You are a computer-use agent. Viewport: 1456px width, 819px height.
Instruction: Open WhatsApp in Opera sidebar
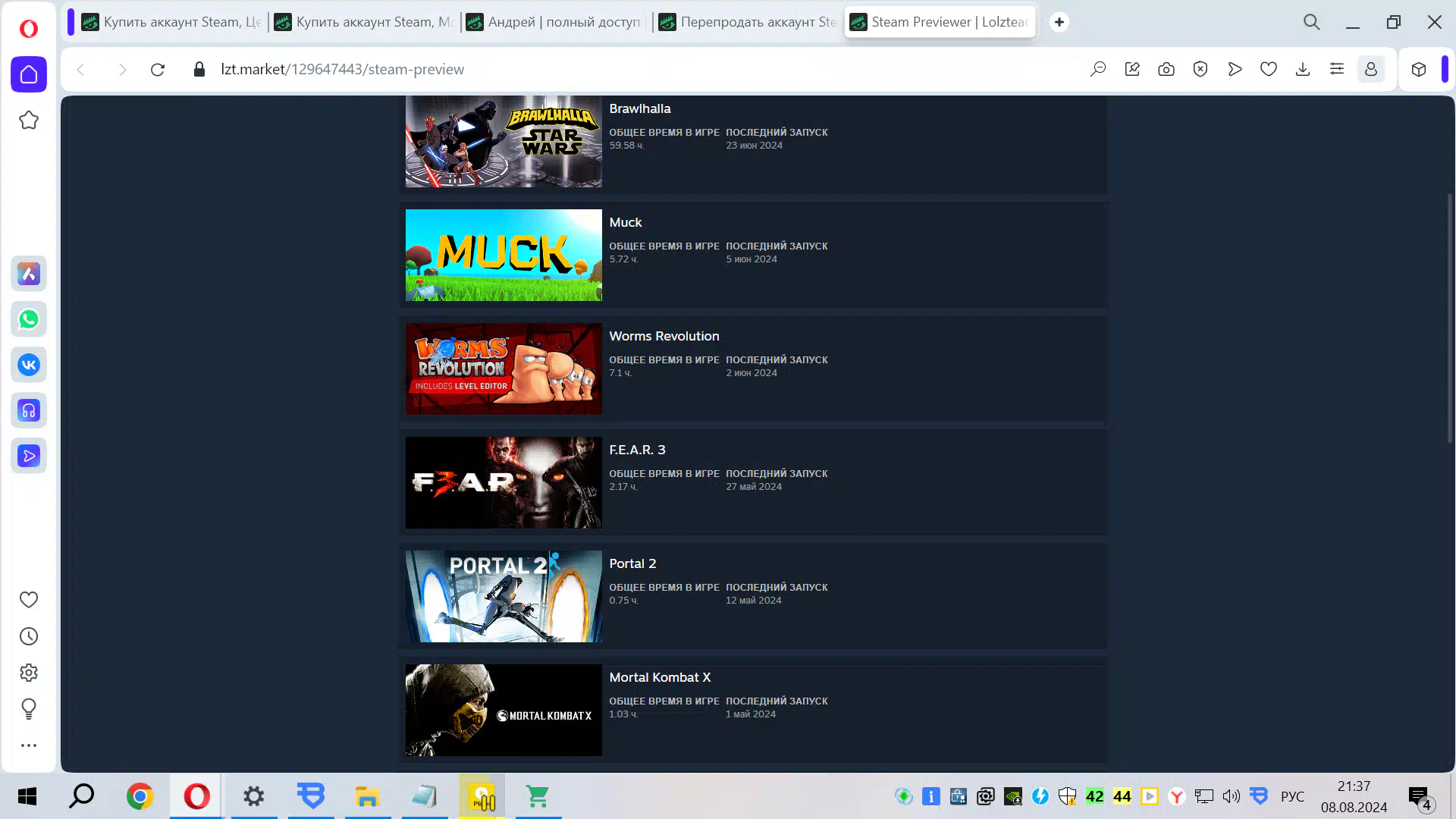point(29,319)
